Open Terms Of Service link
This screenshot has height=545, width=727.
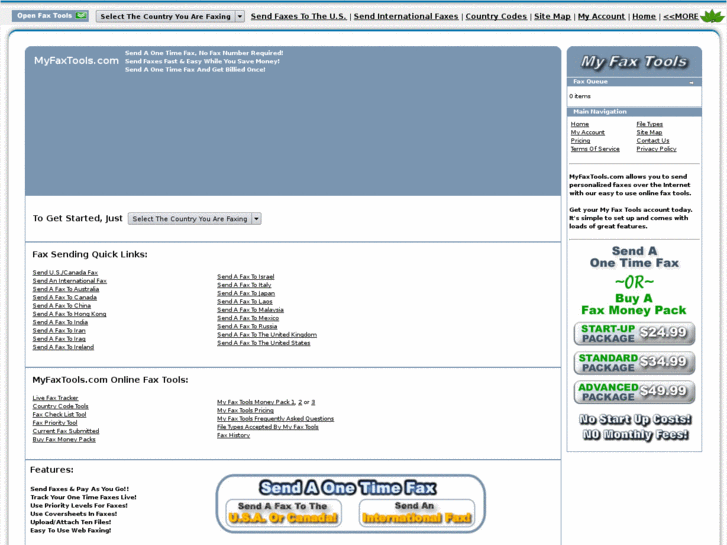[x=595, y=149]
